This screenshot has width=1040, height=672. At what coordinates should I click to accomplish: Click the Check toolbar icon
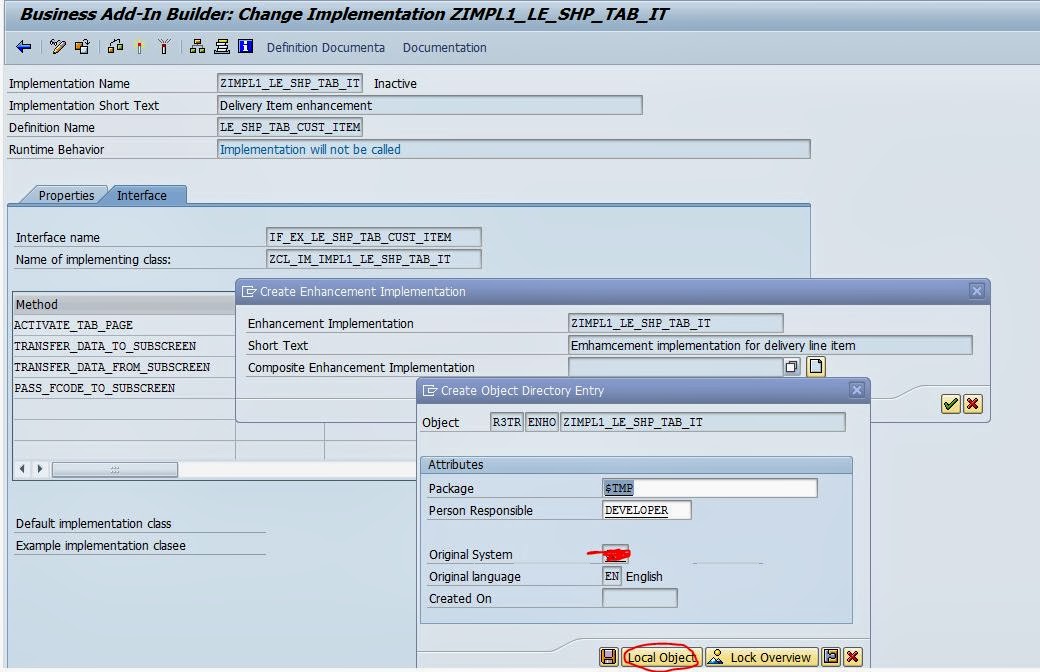[115, 46]
